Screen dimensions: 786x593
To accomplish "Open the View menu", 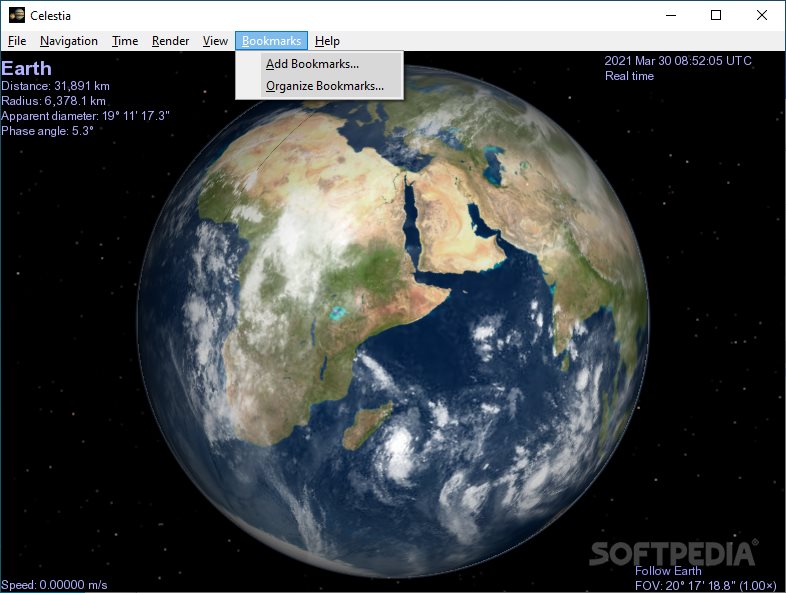I will coord(215,41).
